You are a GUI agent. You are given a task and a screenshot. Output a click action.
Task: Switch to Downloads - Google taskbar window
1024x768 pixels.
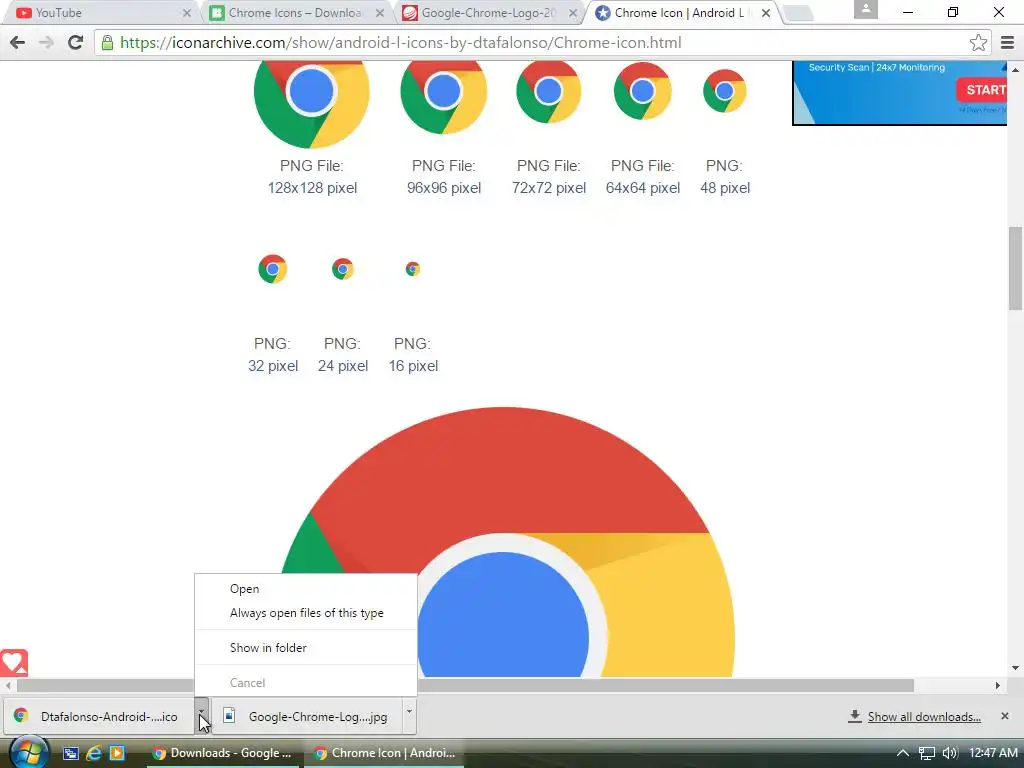pyautogui.click(x=222, y=753)
